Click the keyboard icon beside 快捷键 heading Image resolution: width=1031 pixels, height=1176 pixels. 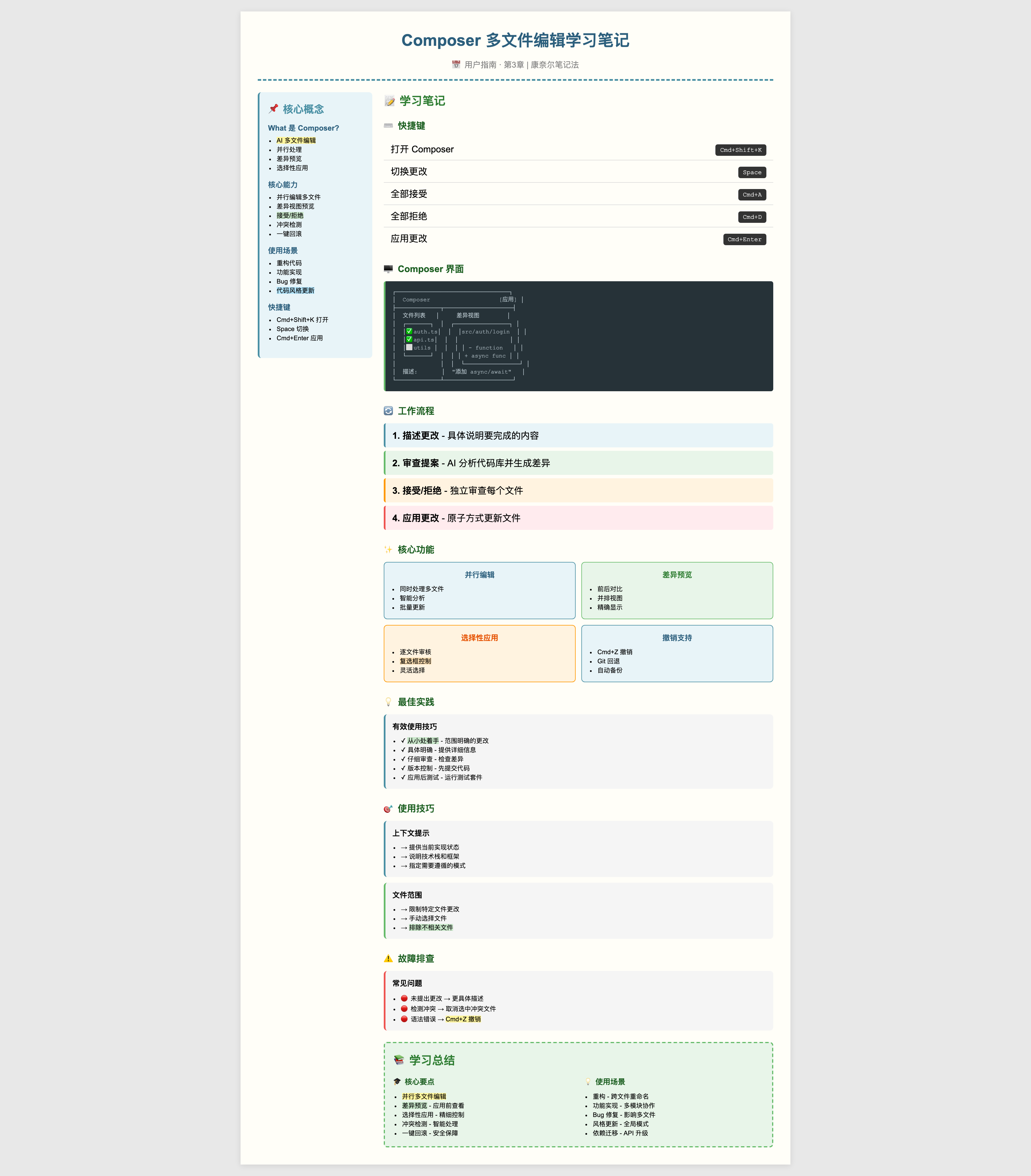coord(388,126)
